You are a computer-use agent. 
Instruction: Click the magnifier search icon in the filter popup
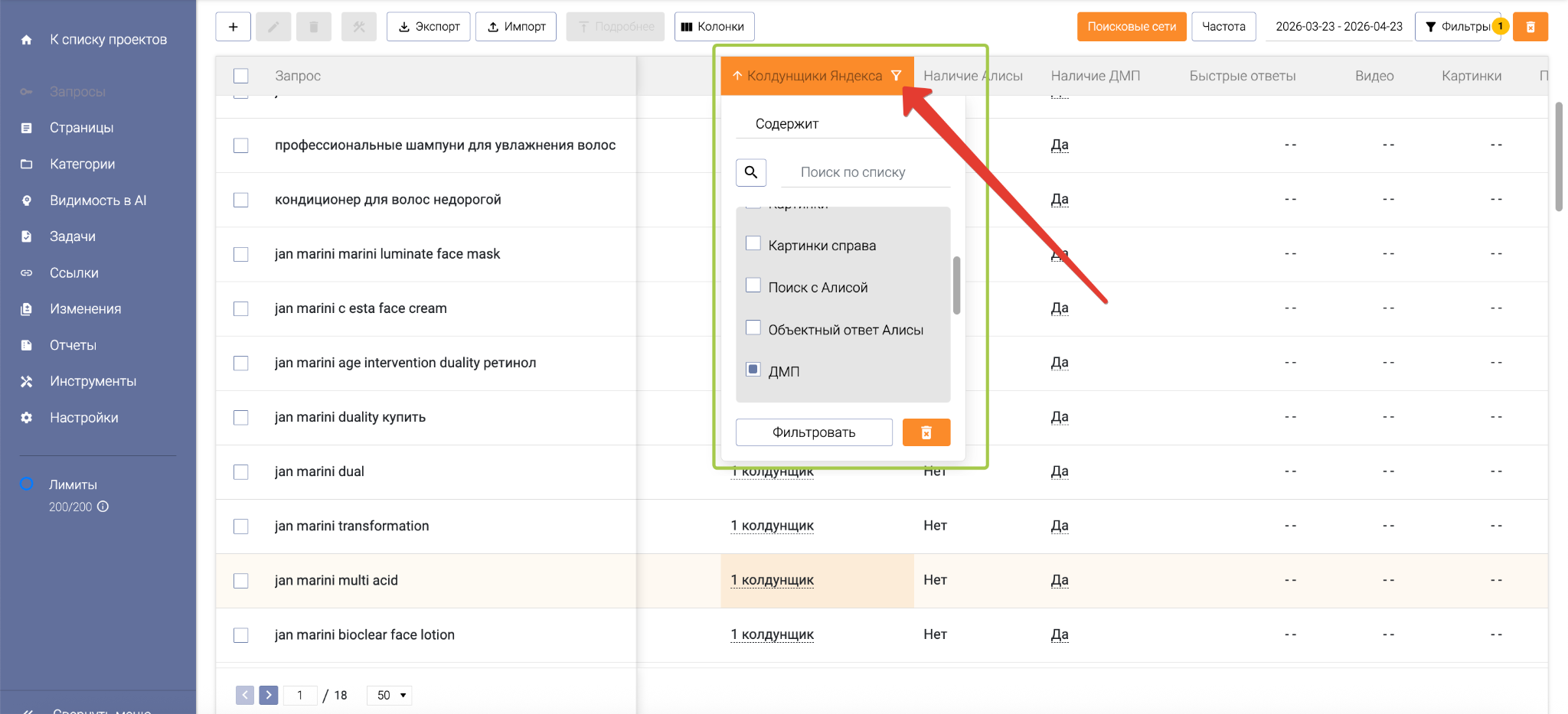[x=750, y=172]
